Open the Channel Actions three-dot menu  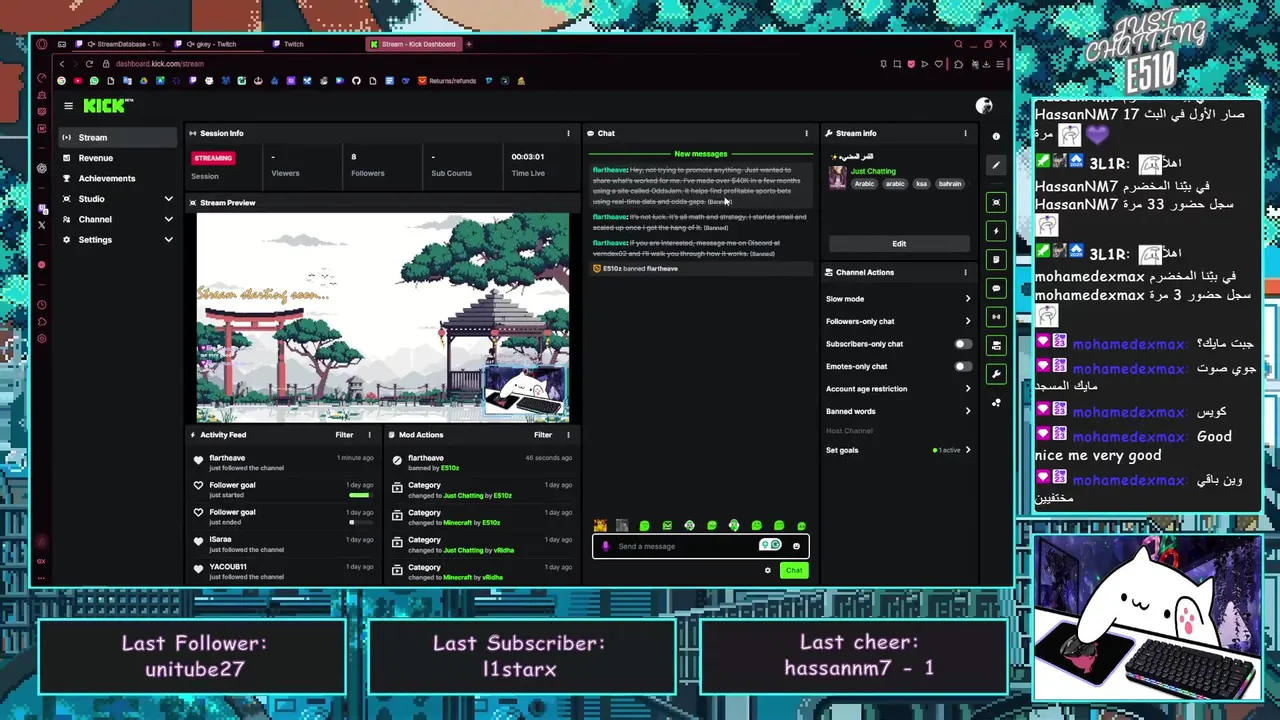point(965,272)
